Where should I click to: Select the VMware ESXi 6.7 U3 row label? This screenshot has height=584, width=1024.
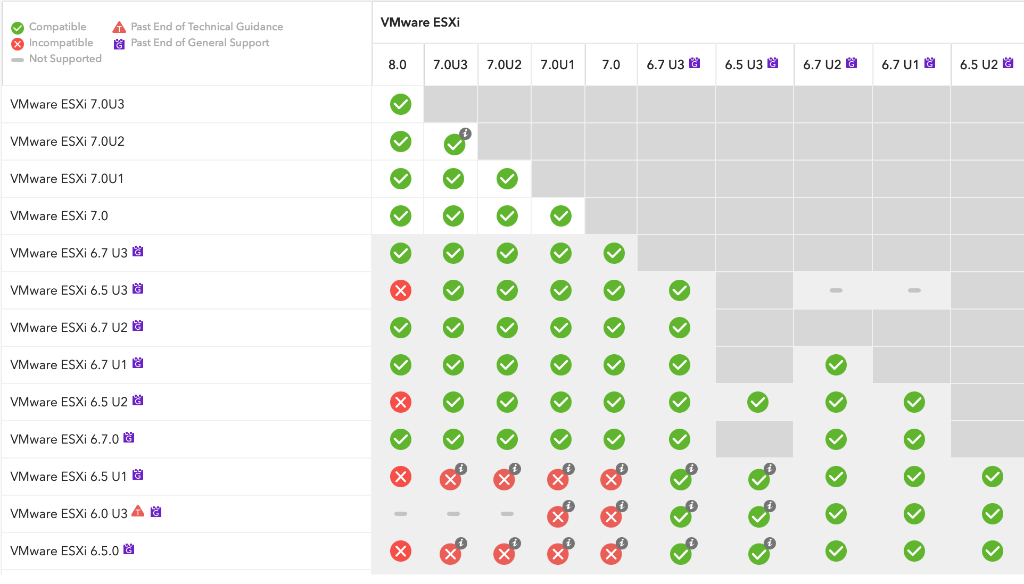point(69,253)
